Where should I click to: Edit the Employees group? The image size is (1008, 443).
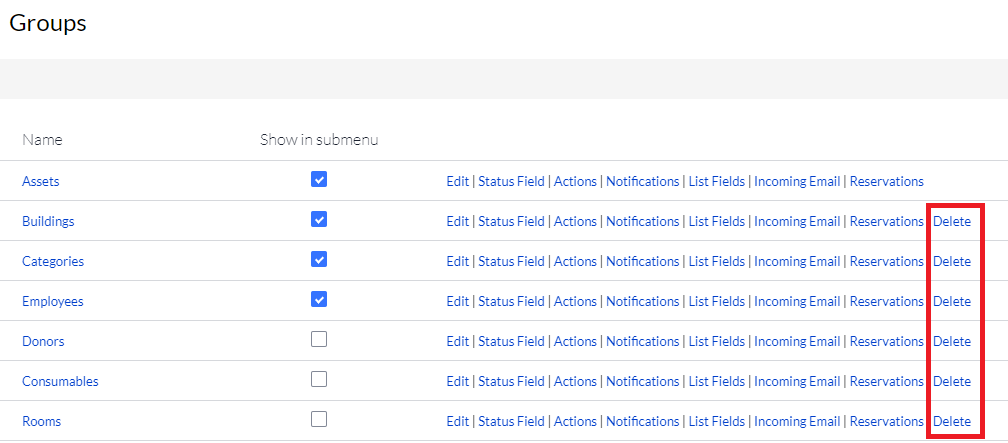point(458,301)
